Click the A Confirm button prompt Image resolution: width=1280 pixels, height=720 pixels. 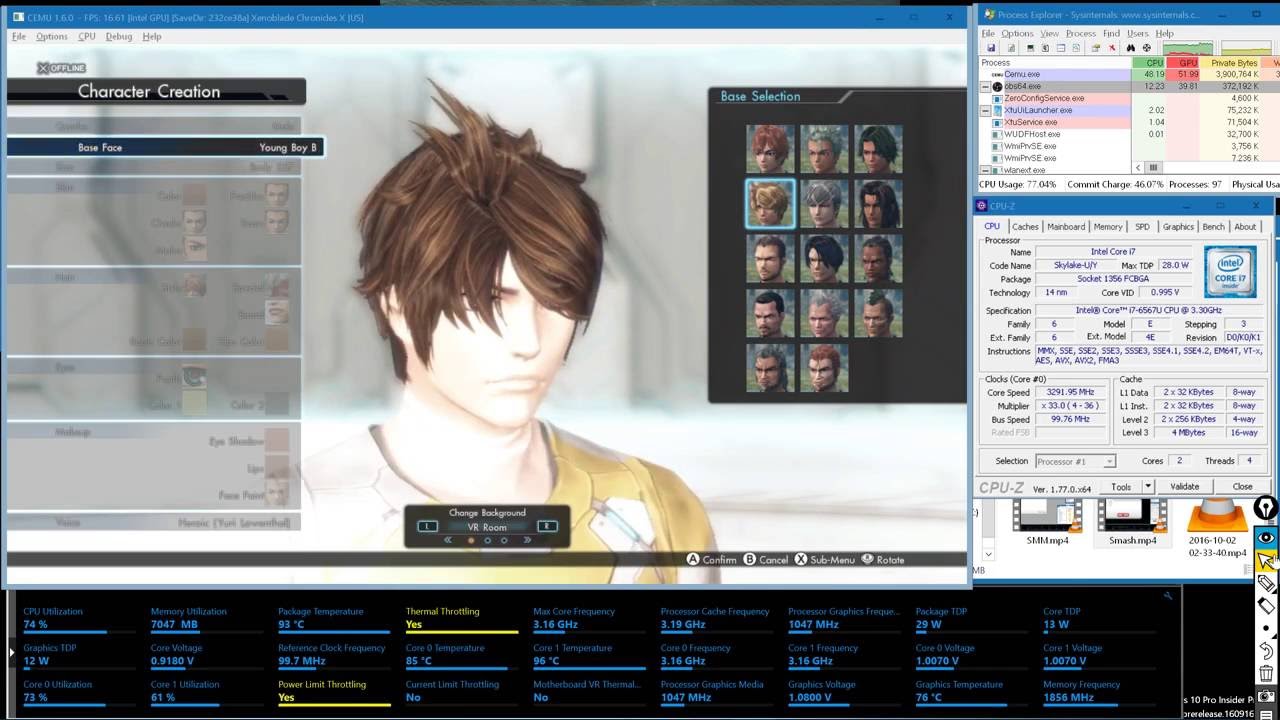click(x=711, y=560)
